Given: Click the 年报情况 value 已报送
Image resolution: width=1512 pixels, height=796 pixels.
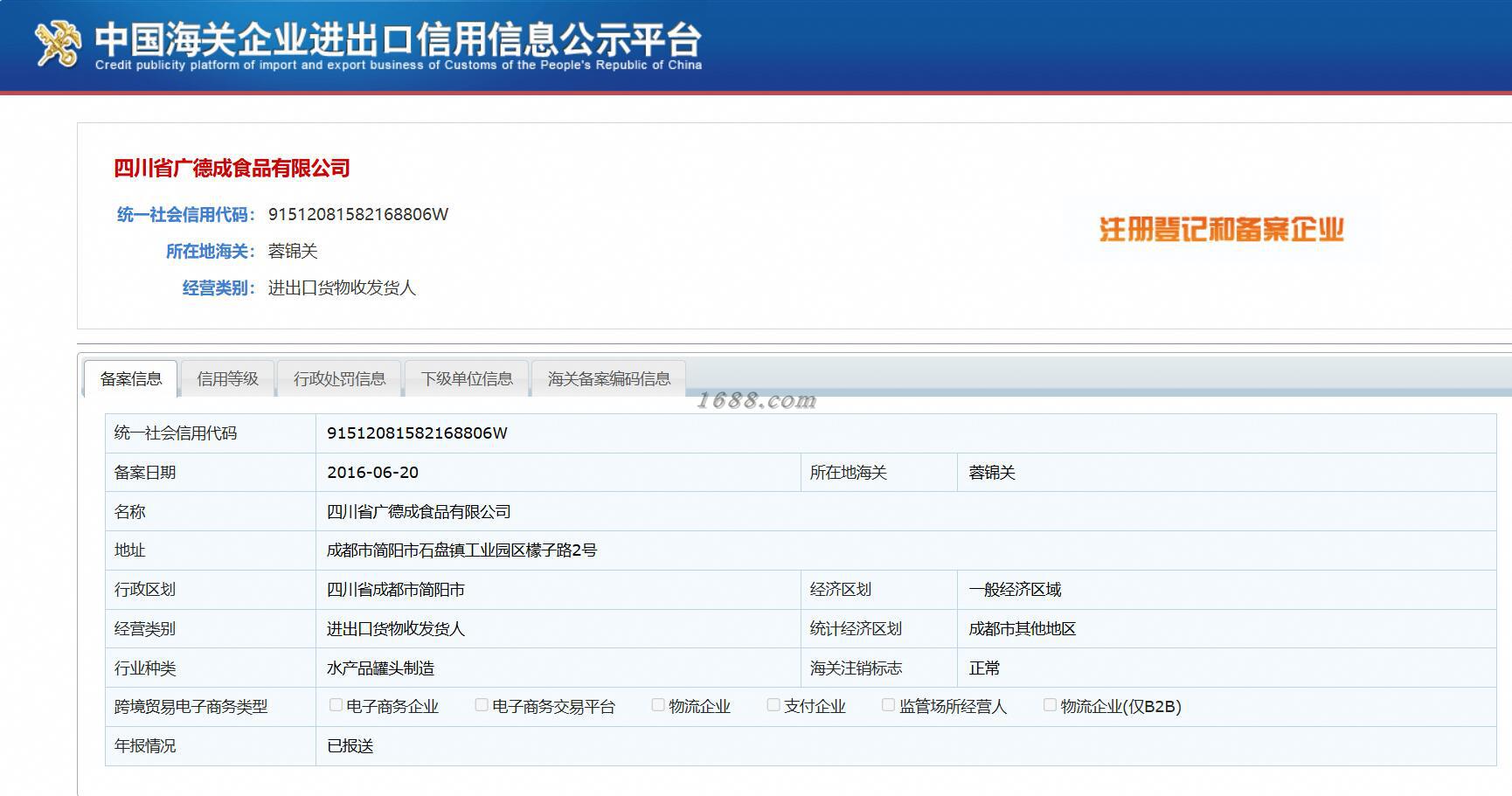Looking at the screenshot, I should [350, 745].
